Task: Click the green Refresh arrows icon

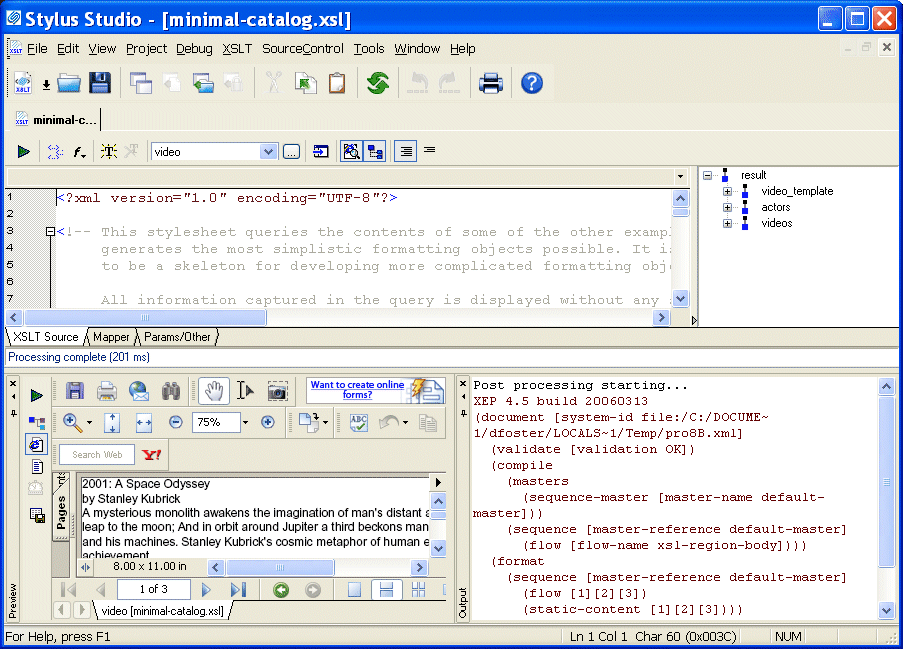Action: pyautogui.click(x=377, y=83)
